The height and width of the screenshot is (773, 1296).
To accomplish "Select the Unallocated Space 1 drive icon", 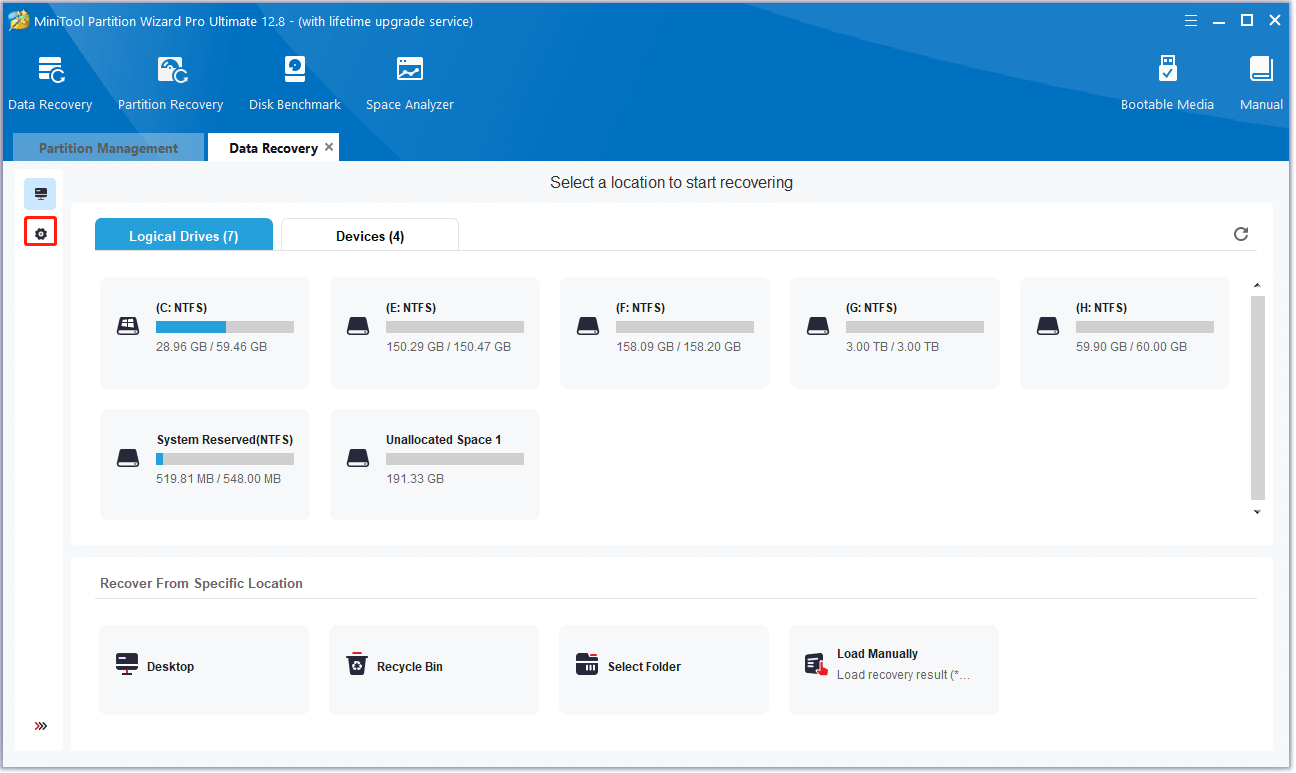I will [358, 458].
